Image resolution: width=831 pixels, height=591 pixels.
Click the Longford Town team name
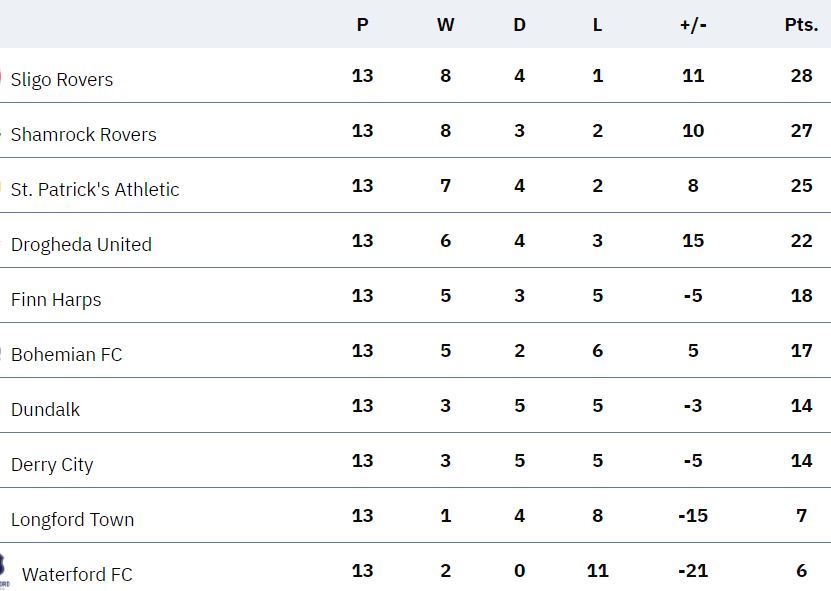pos(72,520)
